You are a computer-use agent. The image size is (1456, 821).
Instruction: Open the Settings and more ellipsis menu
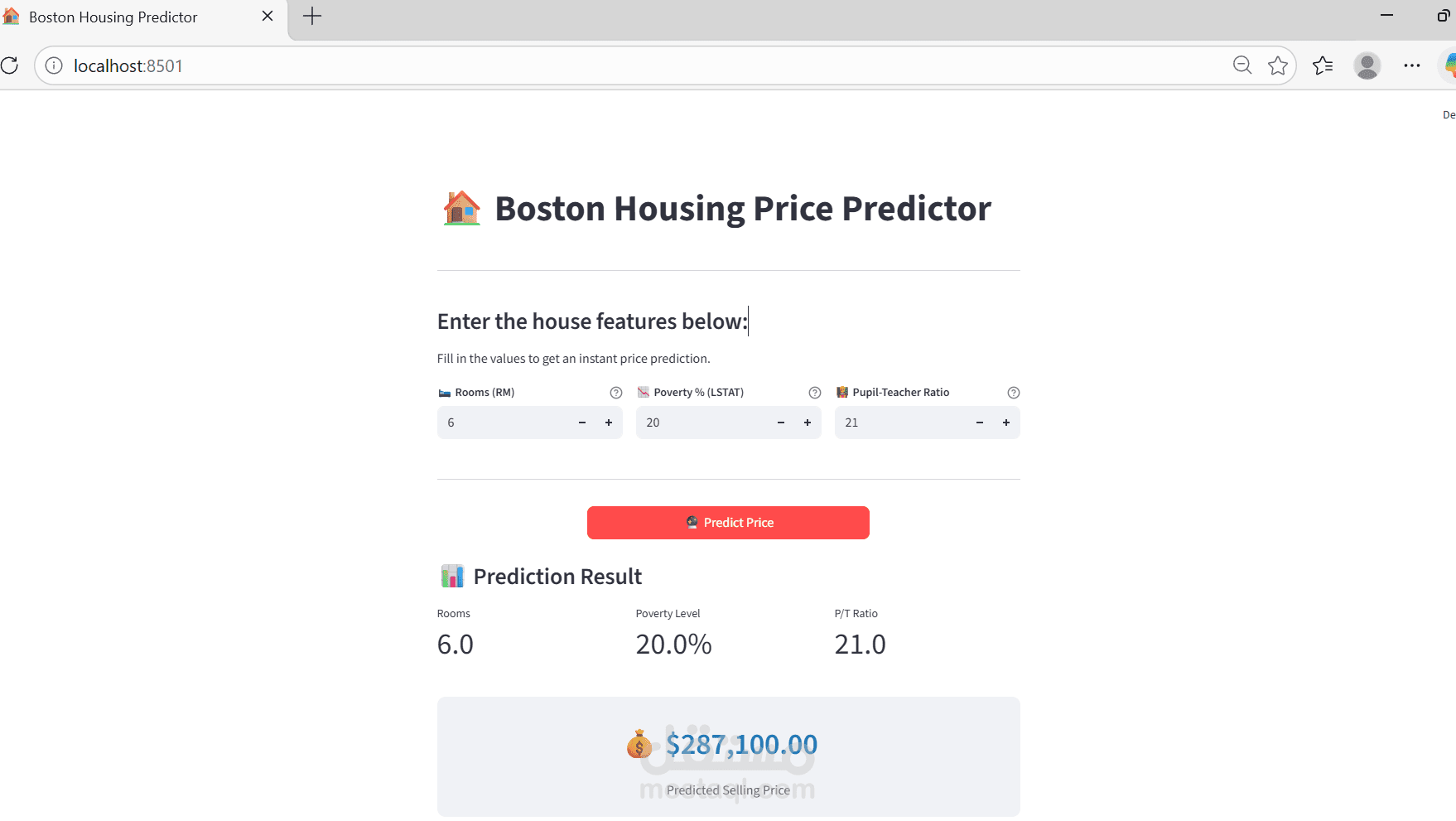click(x=1412, y=65)
